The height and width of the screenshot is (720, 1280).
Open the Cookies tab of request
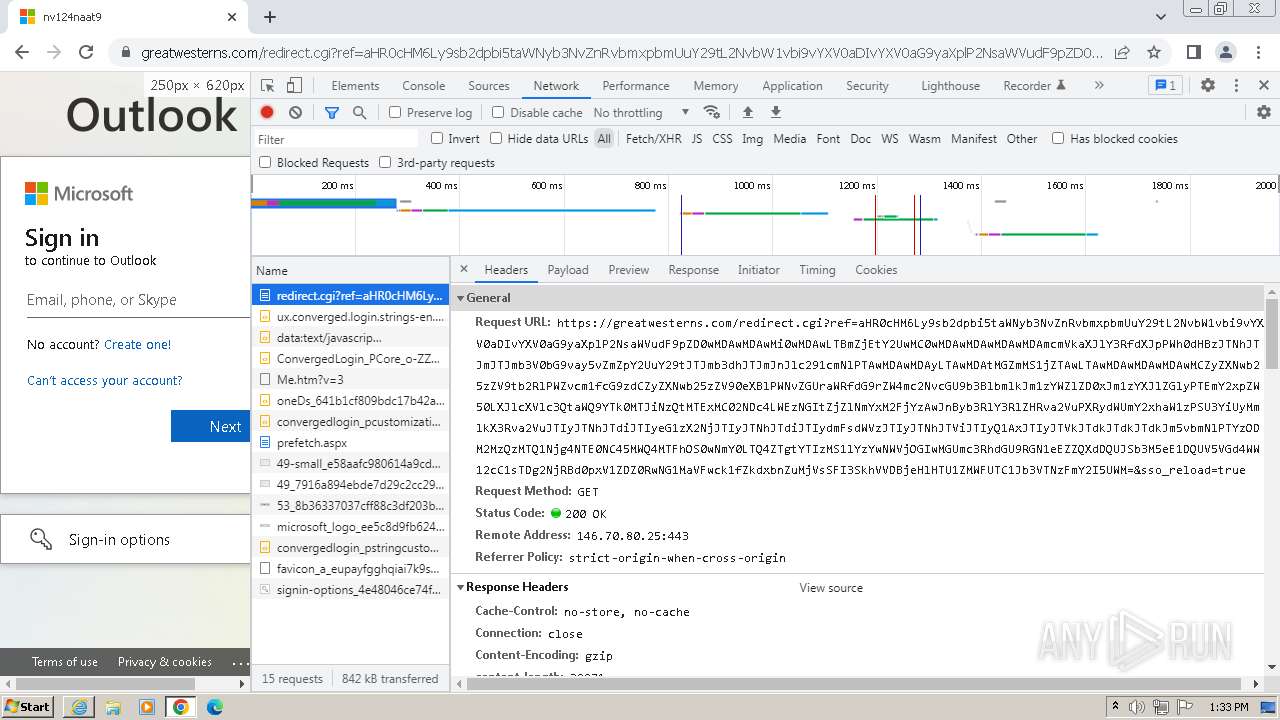(876, 270)
